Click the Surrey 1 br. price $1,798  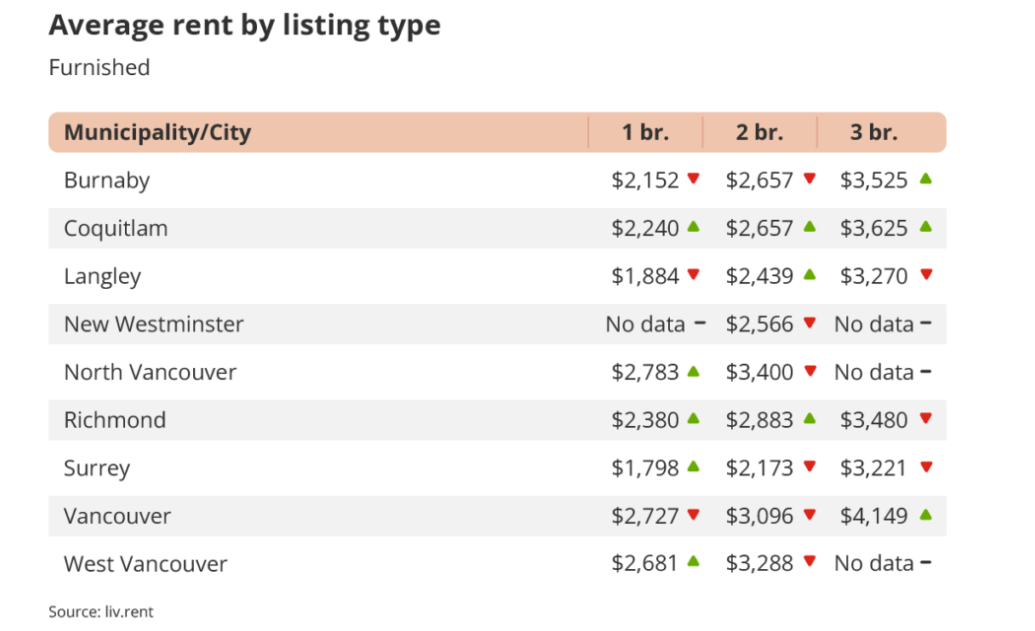point(645,468)
